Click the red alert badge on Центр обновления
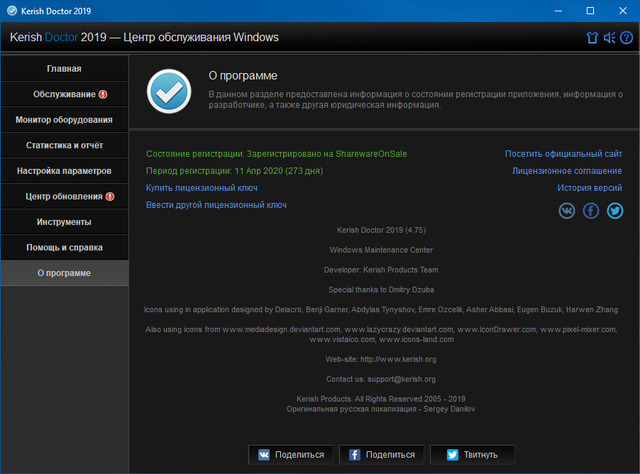Viewport: 640px width, 474px height. pos(110,197)
